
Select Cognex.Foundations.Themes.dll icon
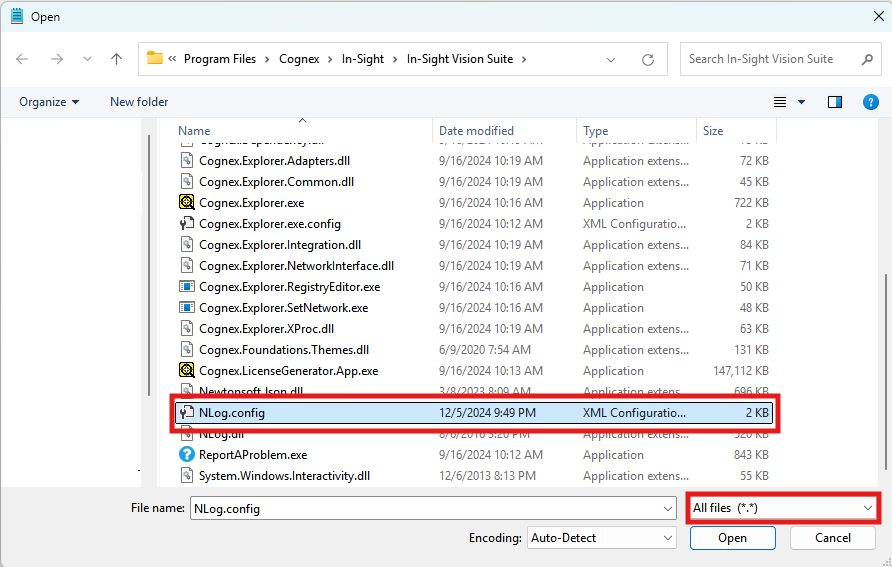(x=187, y=350)
